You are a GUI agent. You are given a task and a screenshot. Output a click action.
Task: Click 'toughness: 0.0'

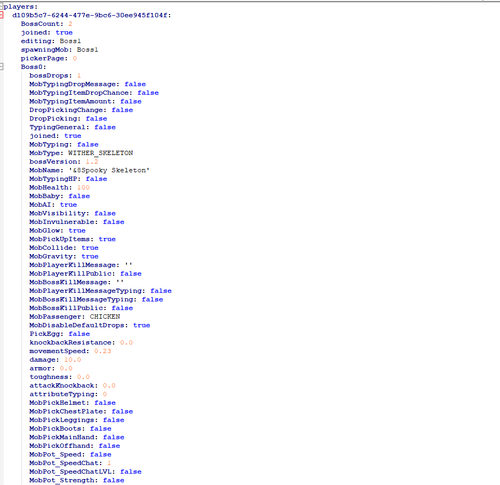click(x=60, y=377)
